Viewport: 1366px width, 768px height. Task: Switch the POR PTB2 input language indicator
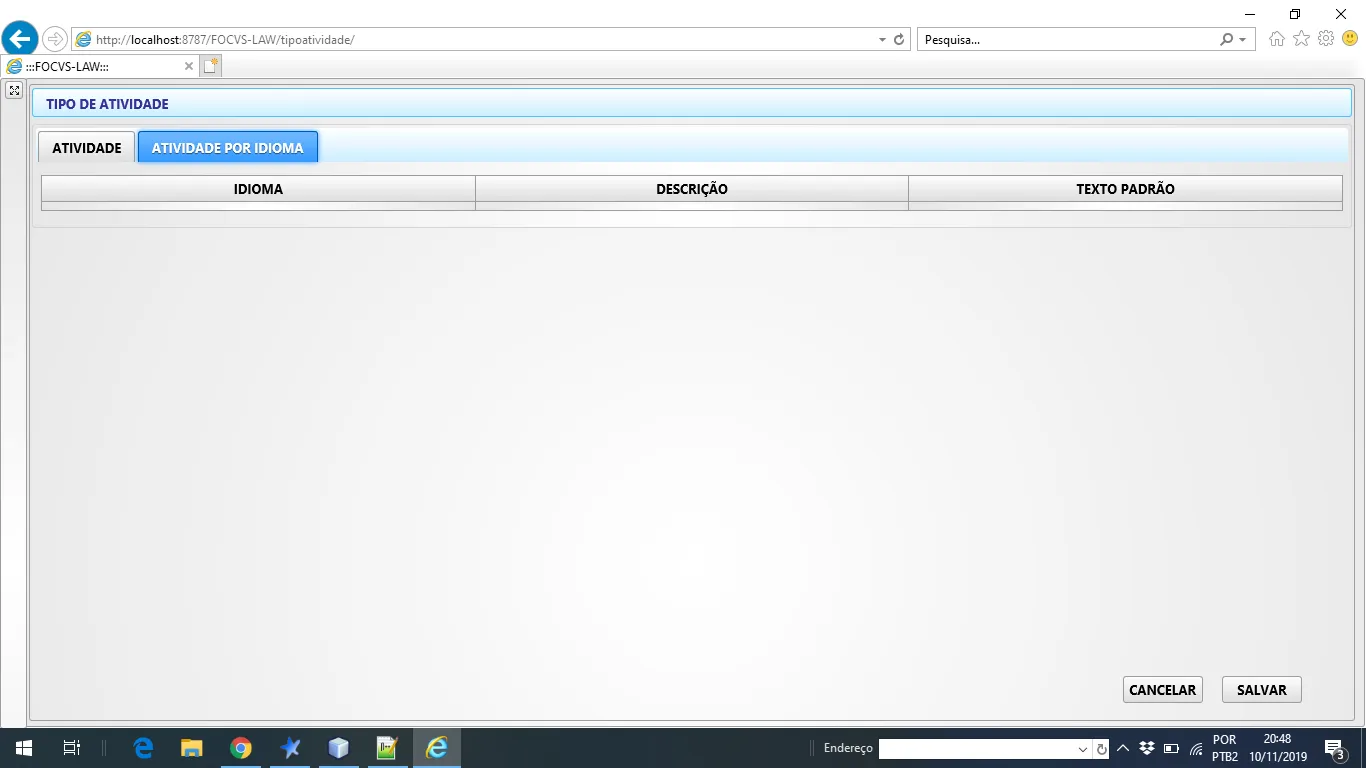coord(1225,748)
